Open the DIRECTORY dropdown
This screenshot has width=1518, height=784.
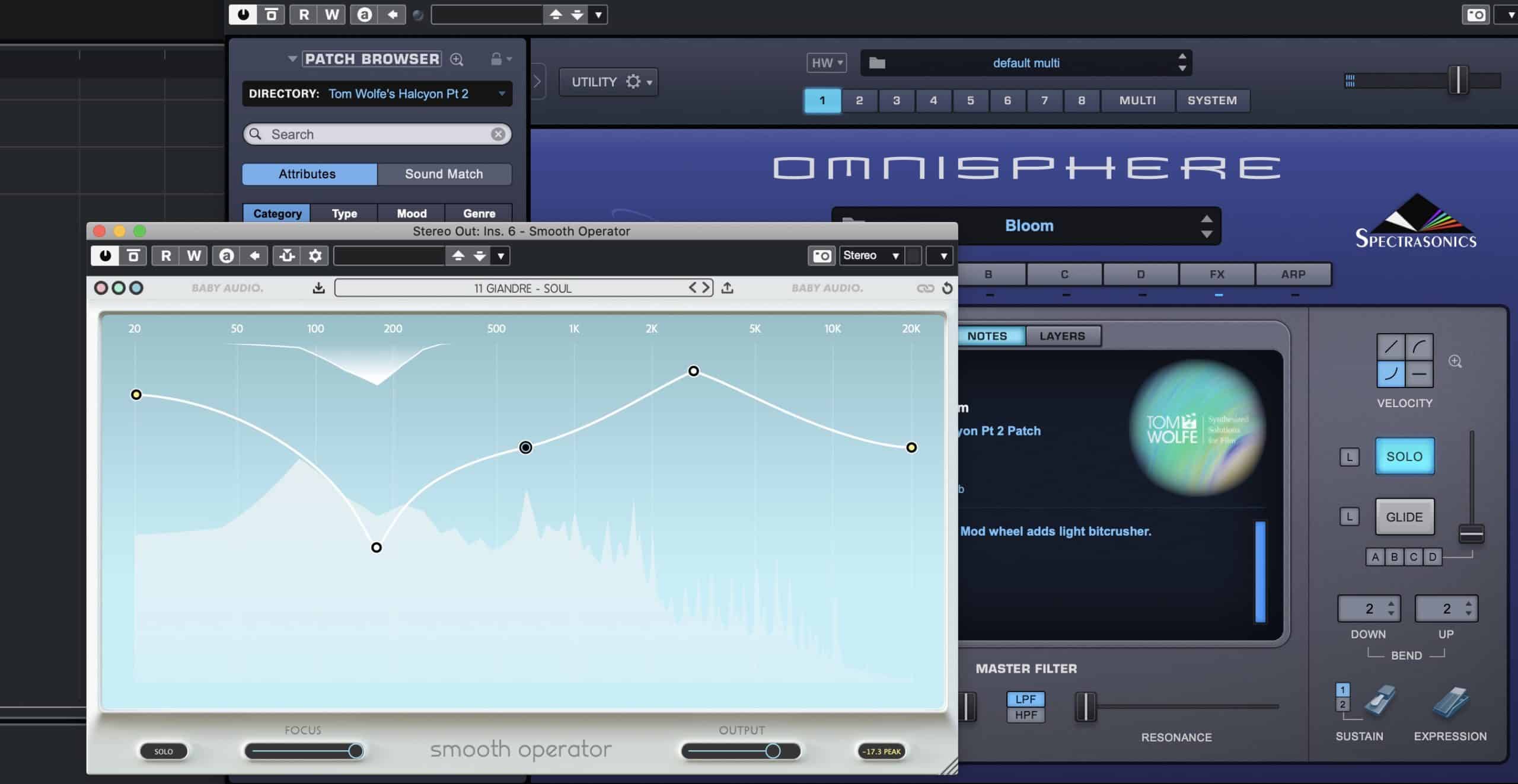click(377, 94)
